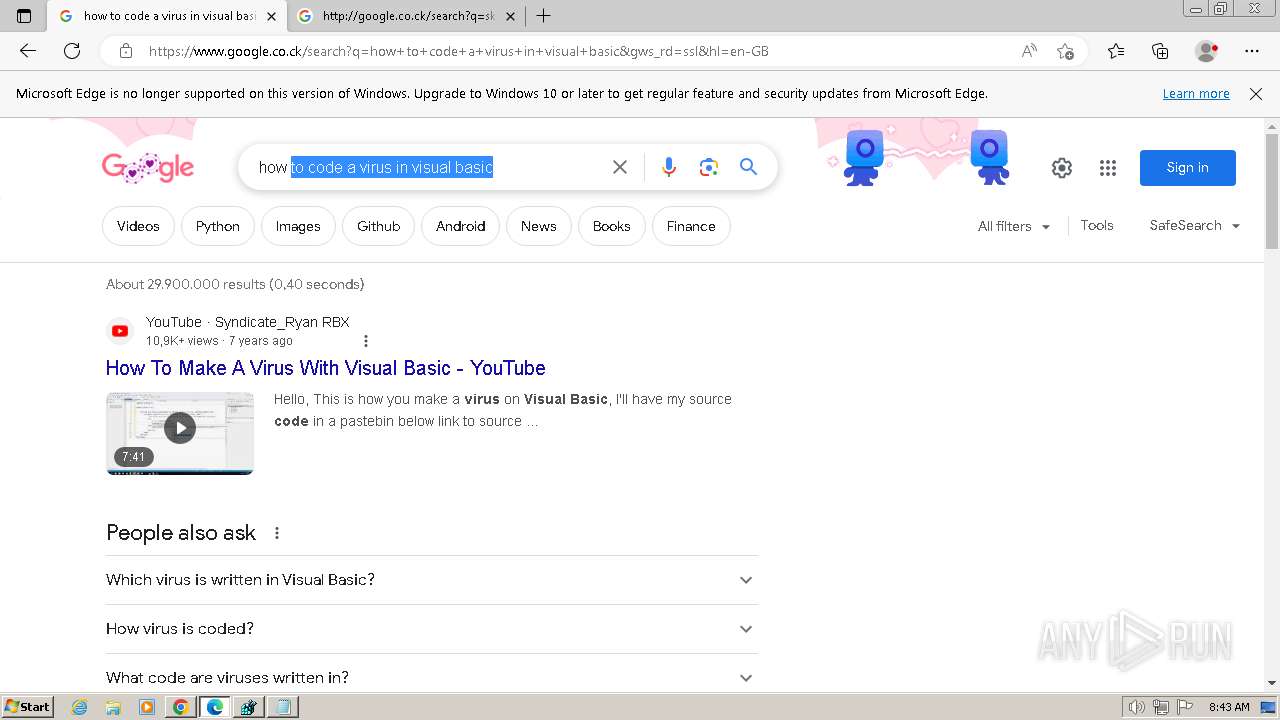Submit the query with the magnifier icon
This screenshot has width=1280, height=720.
(748, 167)
